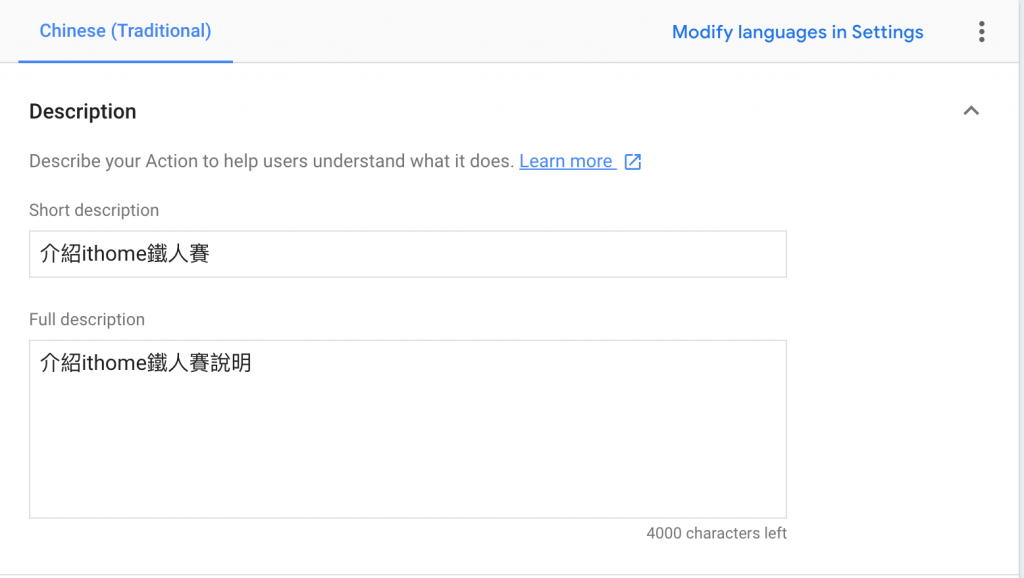Click the Description section heading

tap(83, 112)
